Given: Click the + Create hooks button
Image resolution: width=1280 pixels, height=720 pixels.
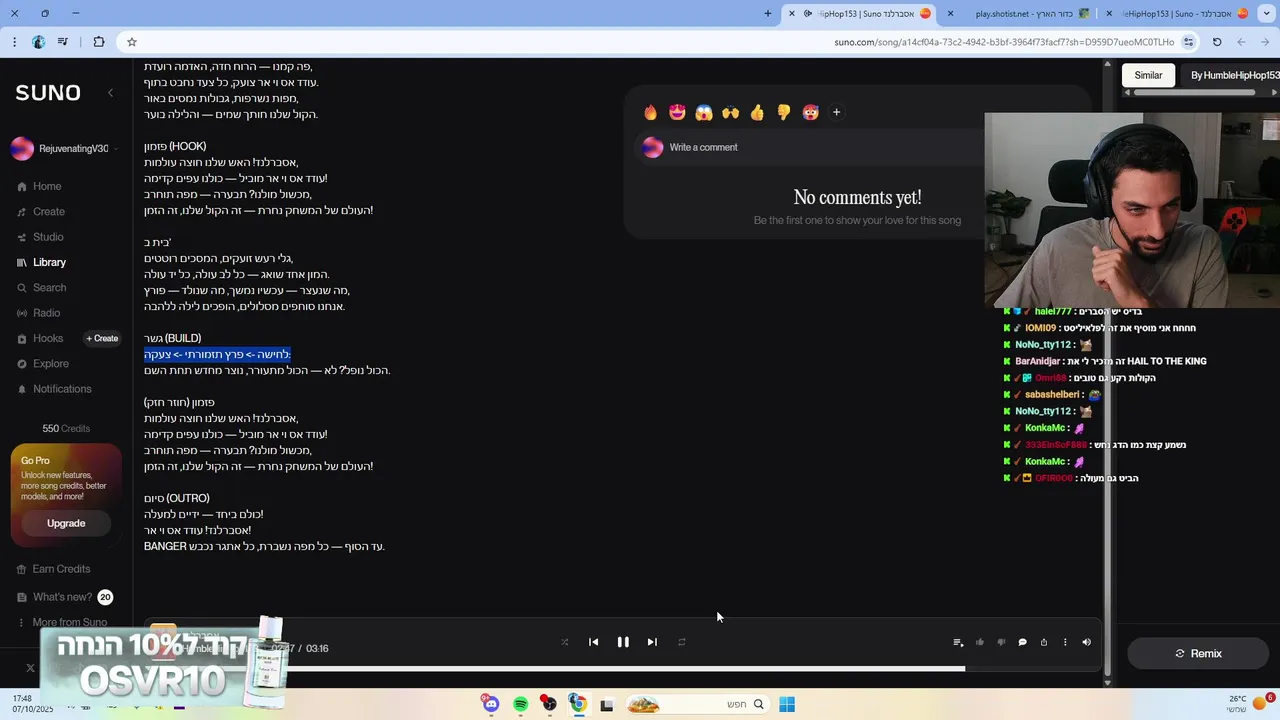Looking at the screenshot, I should [x=102, y=338].
